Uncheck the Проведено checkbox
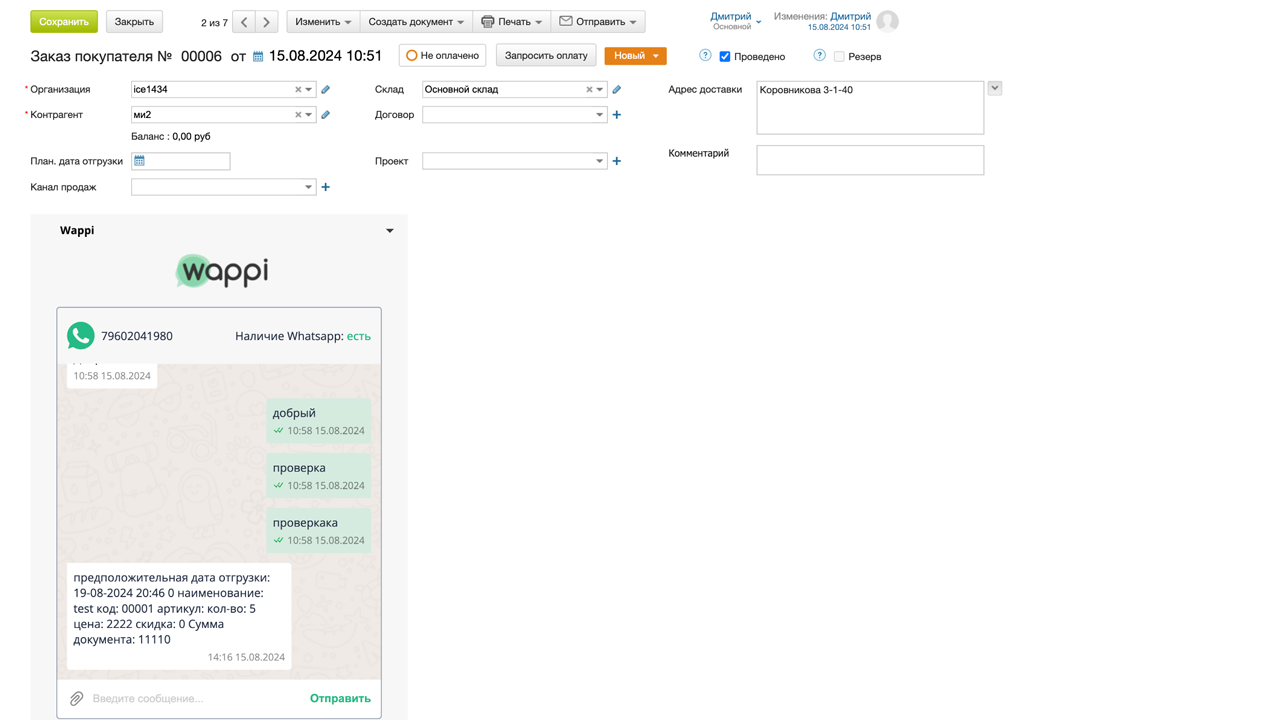This screenshot has width=1280, height=720. point(725,57)
